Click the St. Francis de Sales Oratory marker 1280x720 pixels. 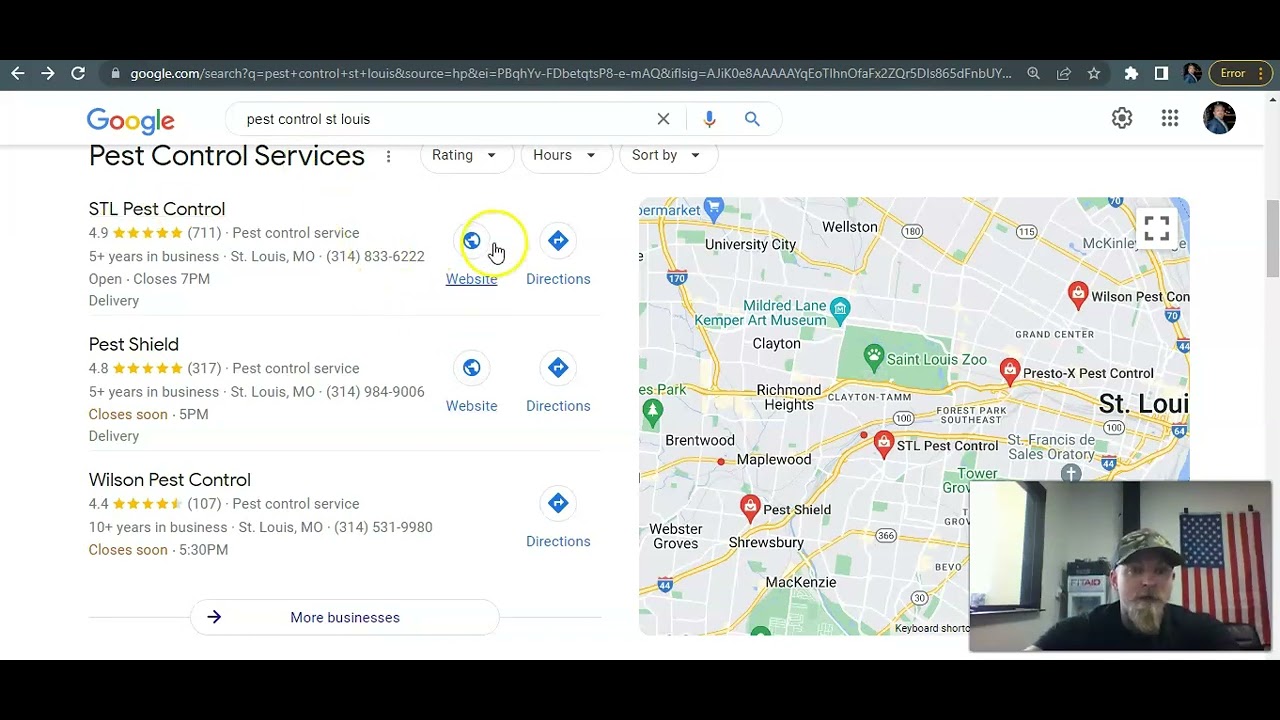pos(1071,473)
